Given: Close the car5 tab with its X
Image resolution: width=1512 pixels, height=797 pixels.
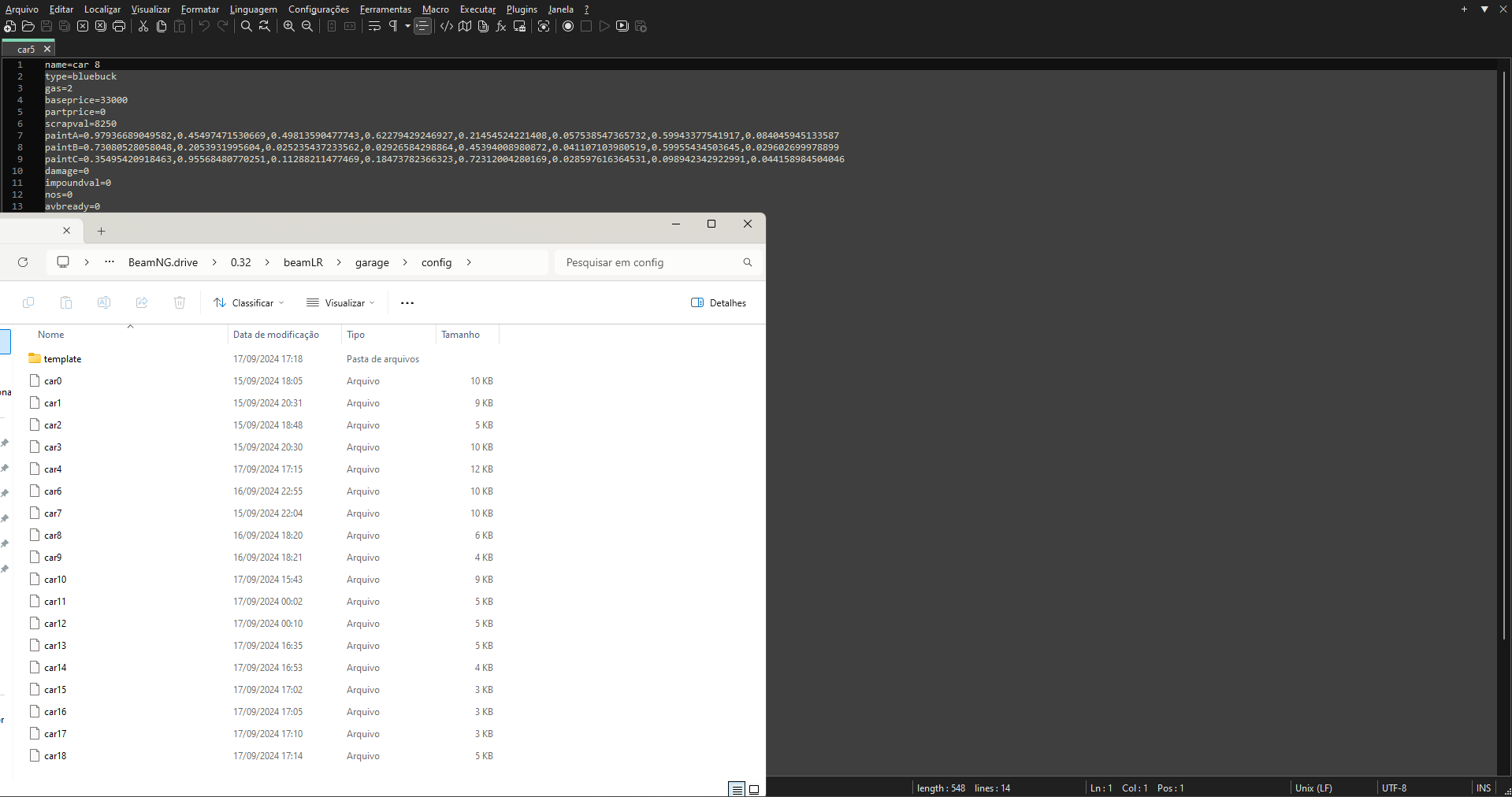Looking at the screenshot, I should point(47,49).
